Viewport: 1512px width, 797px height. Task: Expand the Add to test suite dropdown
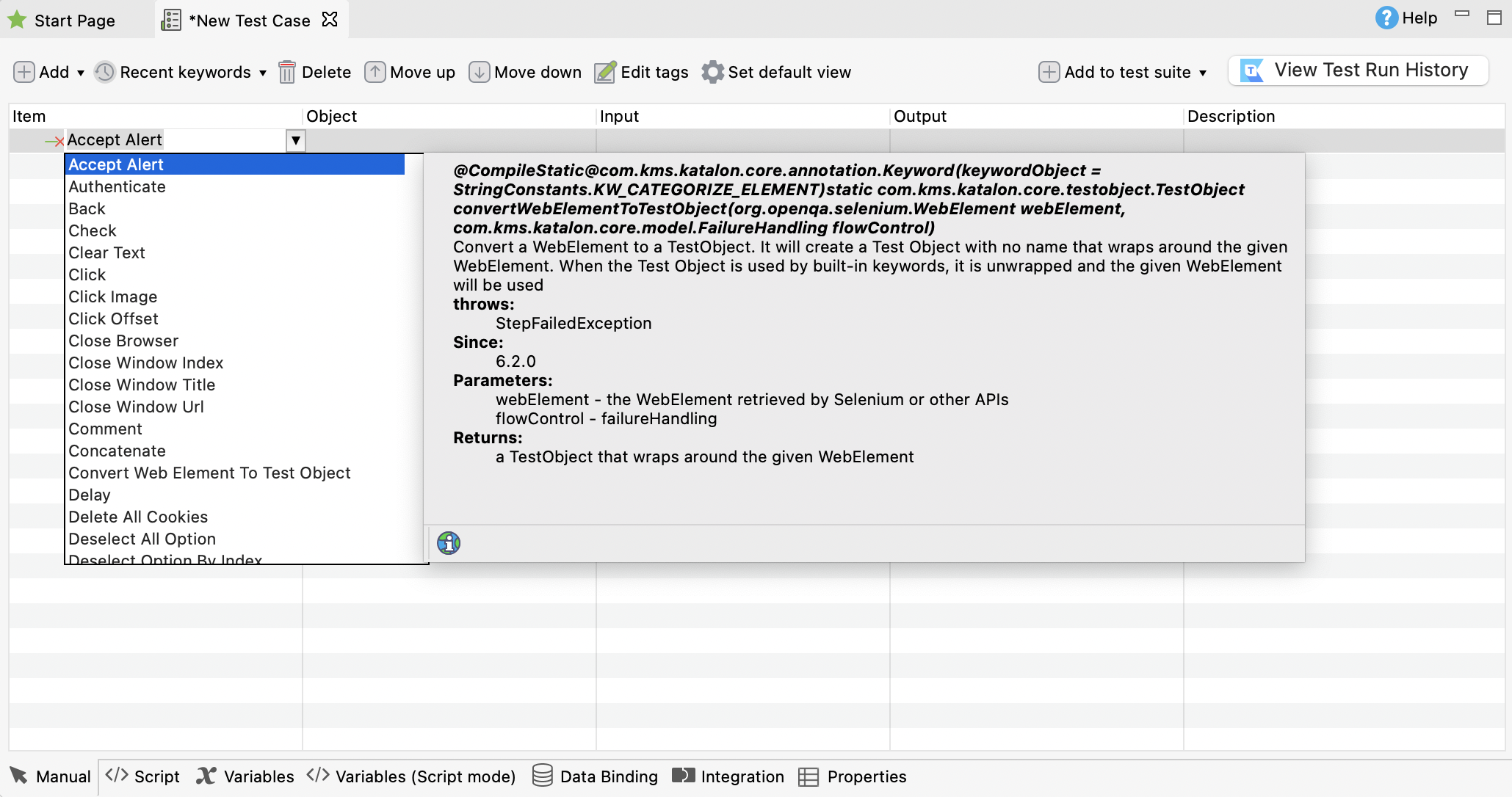tap(1204, 72)
